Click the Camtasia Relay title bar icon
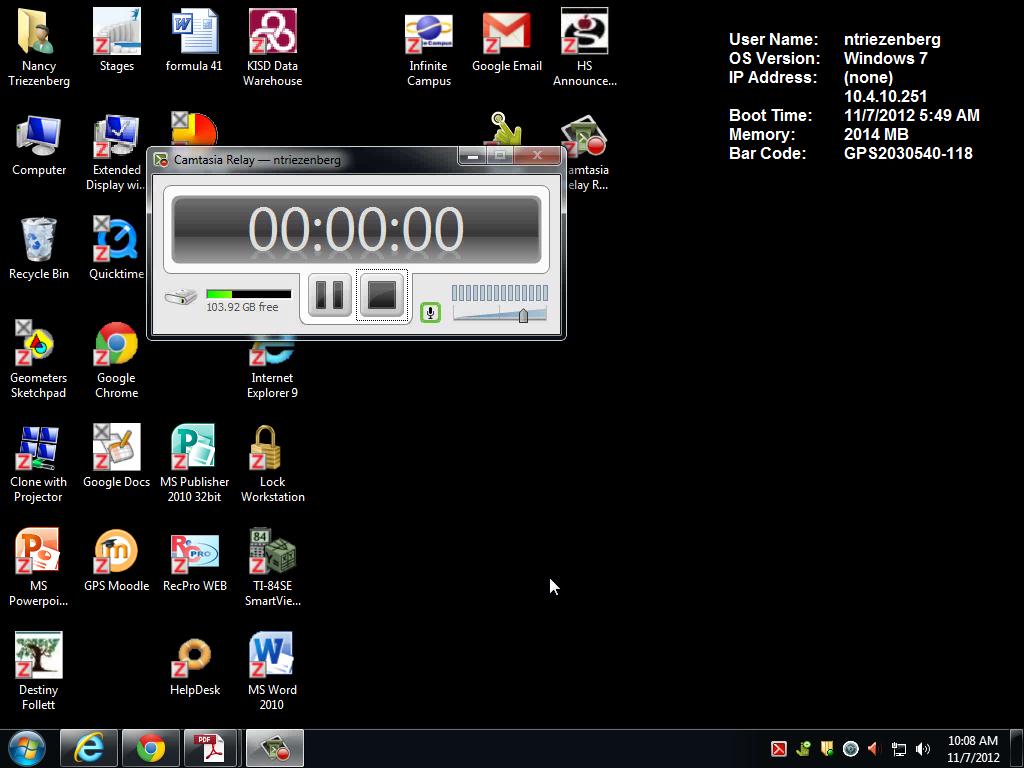The width and height of the screenshot is (1024, 768). point(161,160)
